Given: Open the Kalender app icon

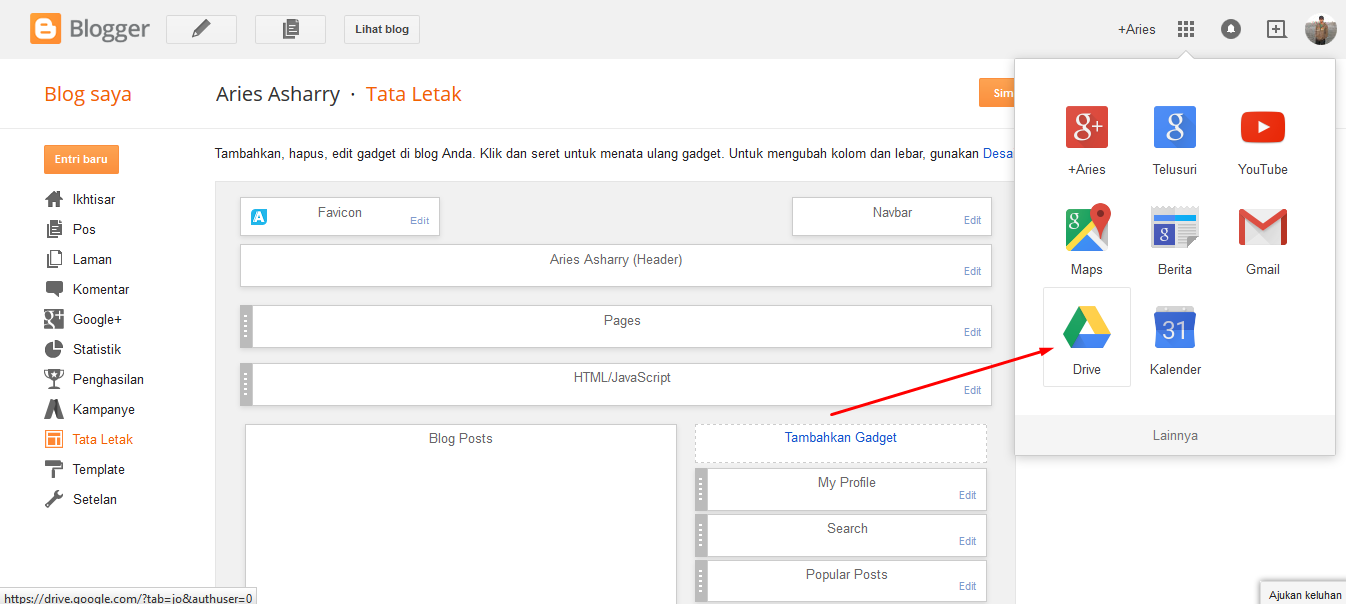Looking at the screenshot, I should pos(1175,338).
